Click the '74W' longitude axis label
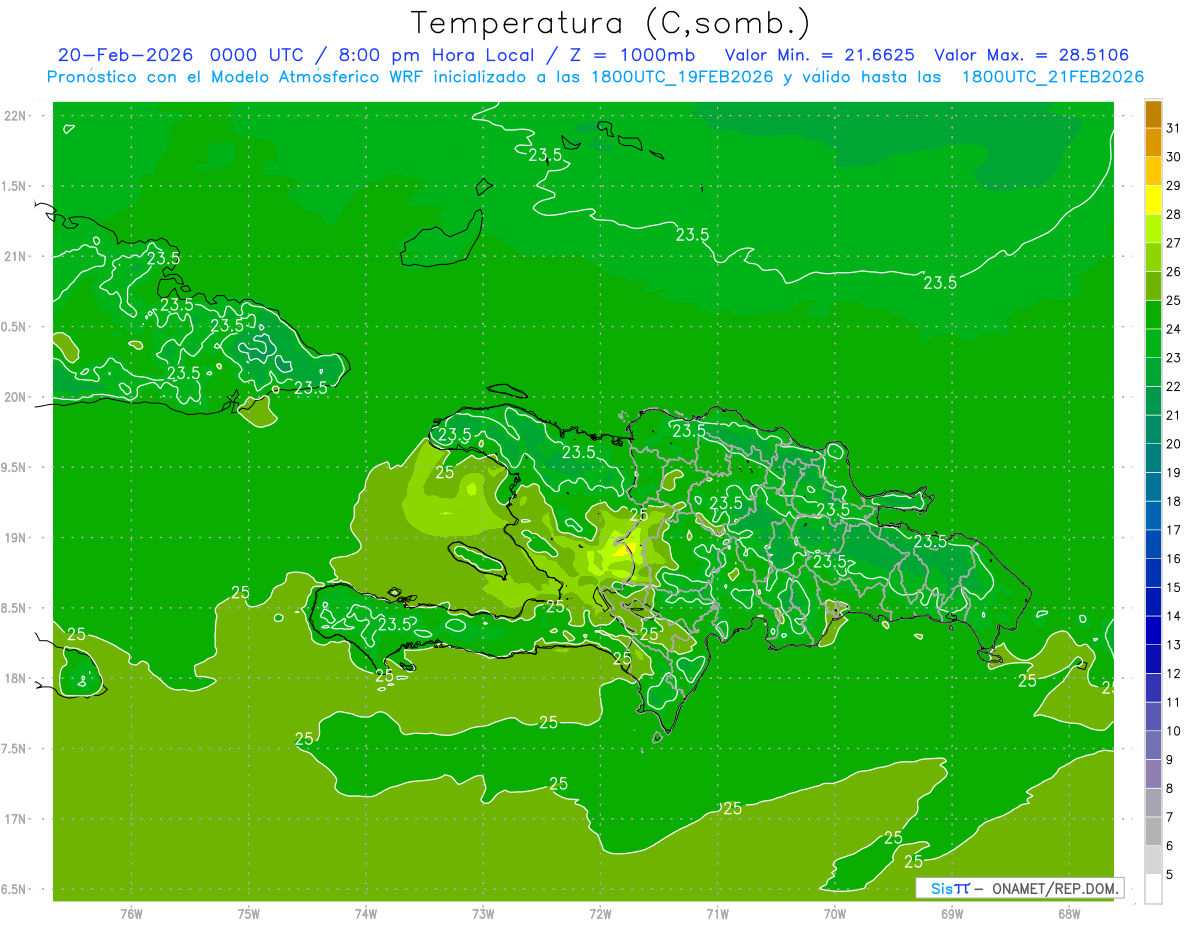Screen dimensions: 1200x927 tap(365, 914)
